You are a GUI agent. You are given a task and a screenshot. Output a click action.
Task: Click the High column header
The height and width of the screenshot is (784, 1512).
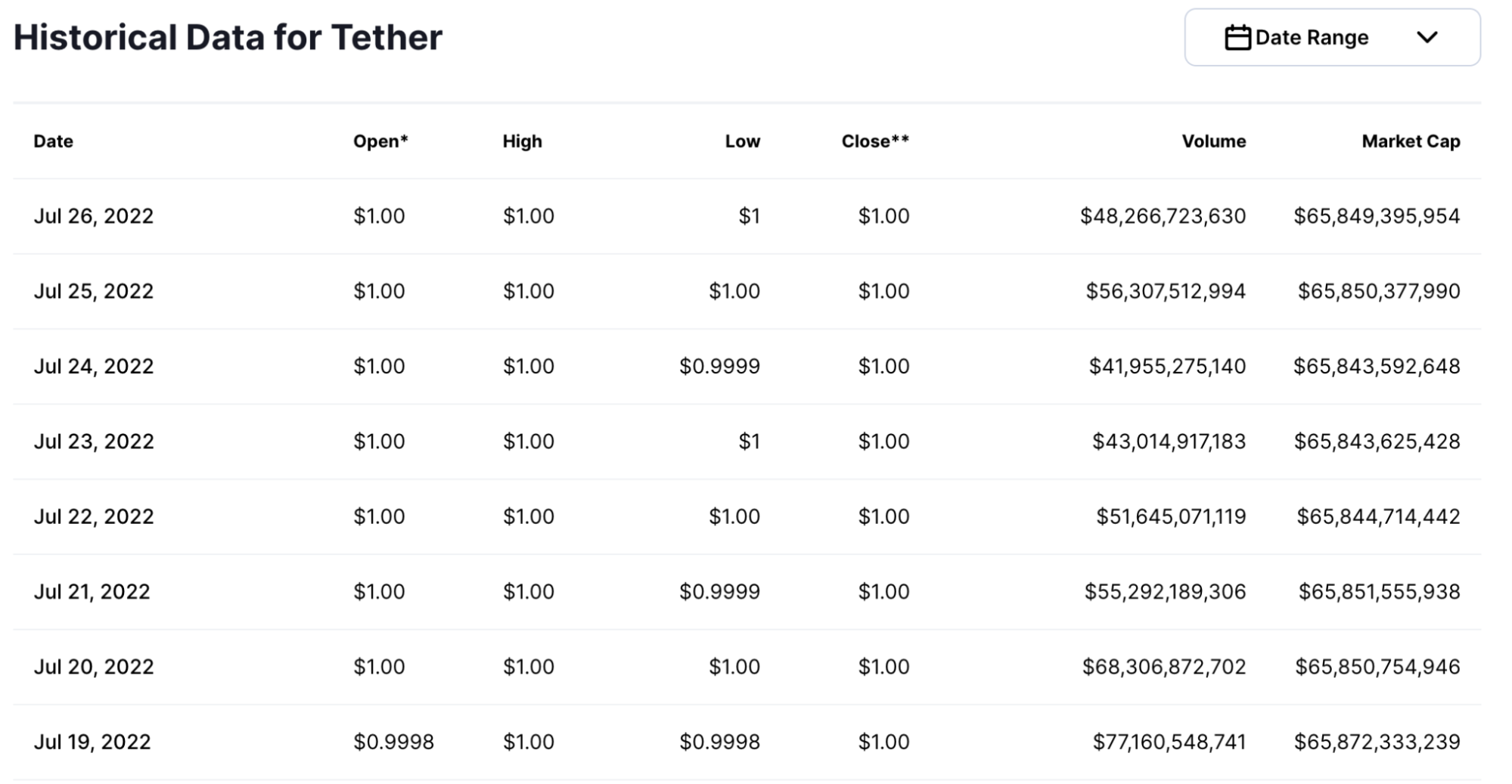point(522,141)
